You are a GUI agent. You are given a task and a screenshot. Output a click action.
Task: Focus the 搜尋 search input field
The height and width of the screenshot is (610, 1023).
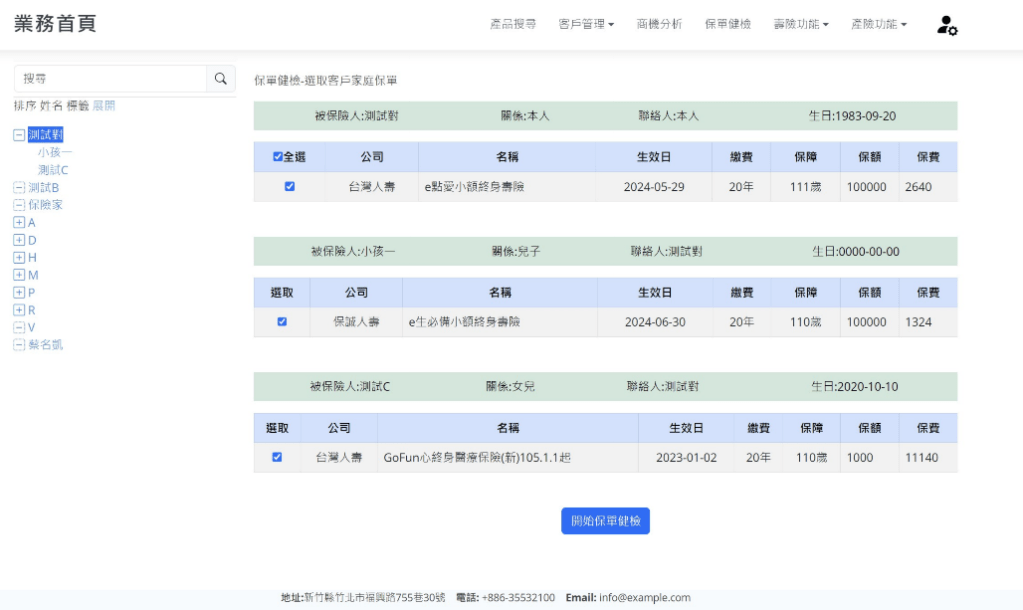tap(110, 78)
